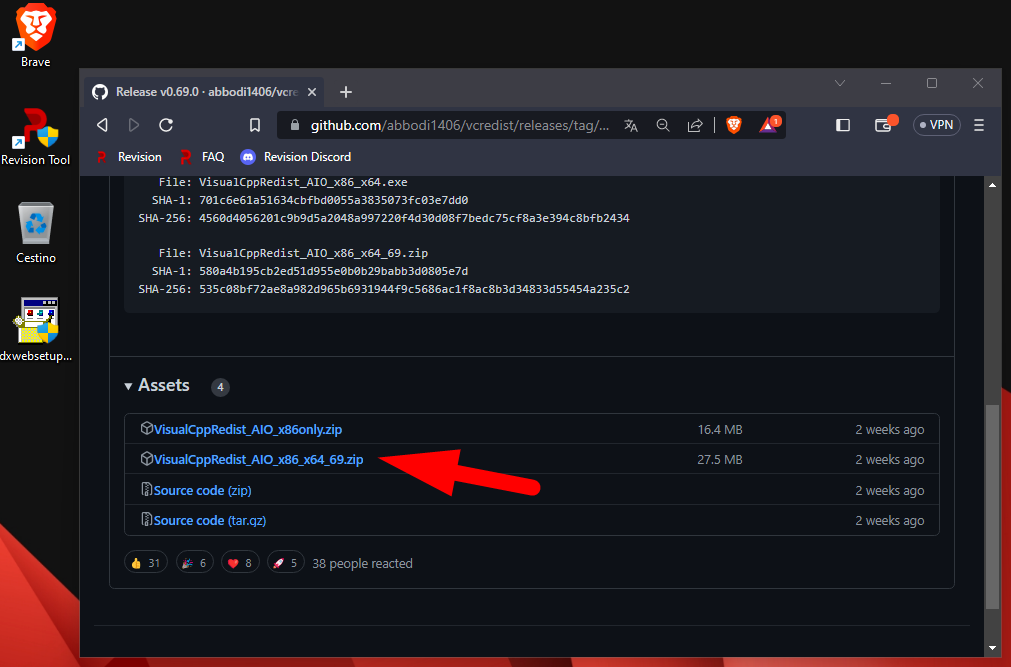Screen dimensions: 1011x667
Task: Launch the dxwebsetup desktop file
Action: (35, 329)
